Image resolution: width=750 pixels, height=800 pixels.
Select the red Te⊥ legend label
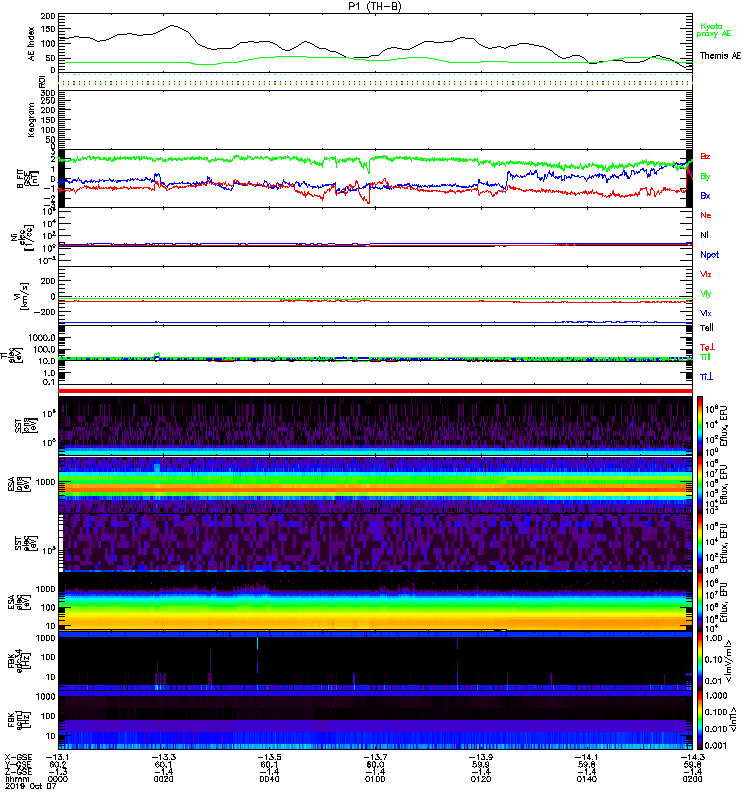[707, 347]
